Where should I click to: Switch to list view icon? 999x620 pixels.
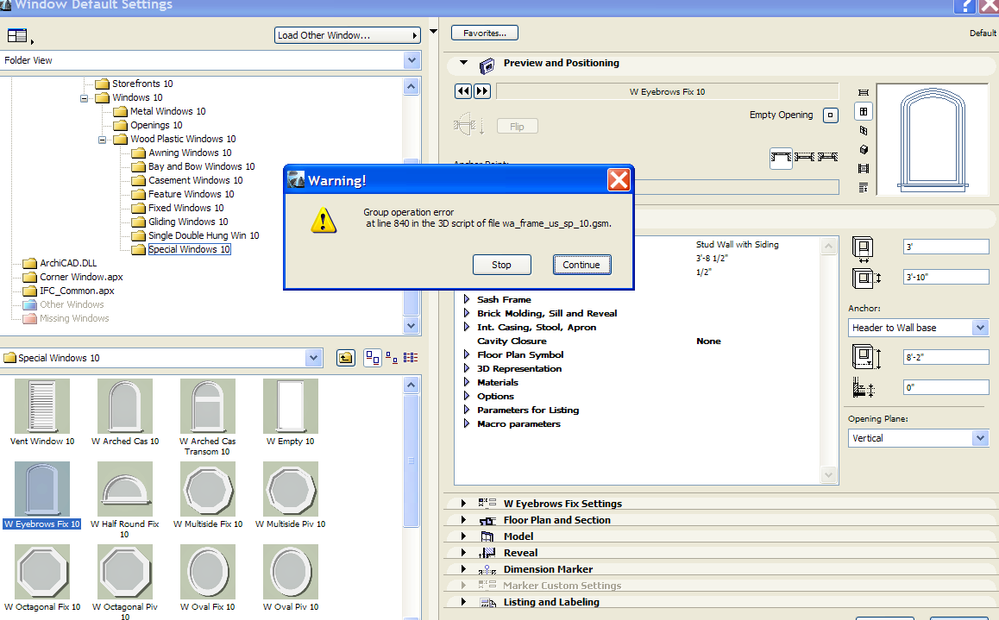411,358
